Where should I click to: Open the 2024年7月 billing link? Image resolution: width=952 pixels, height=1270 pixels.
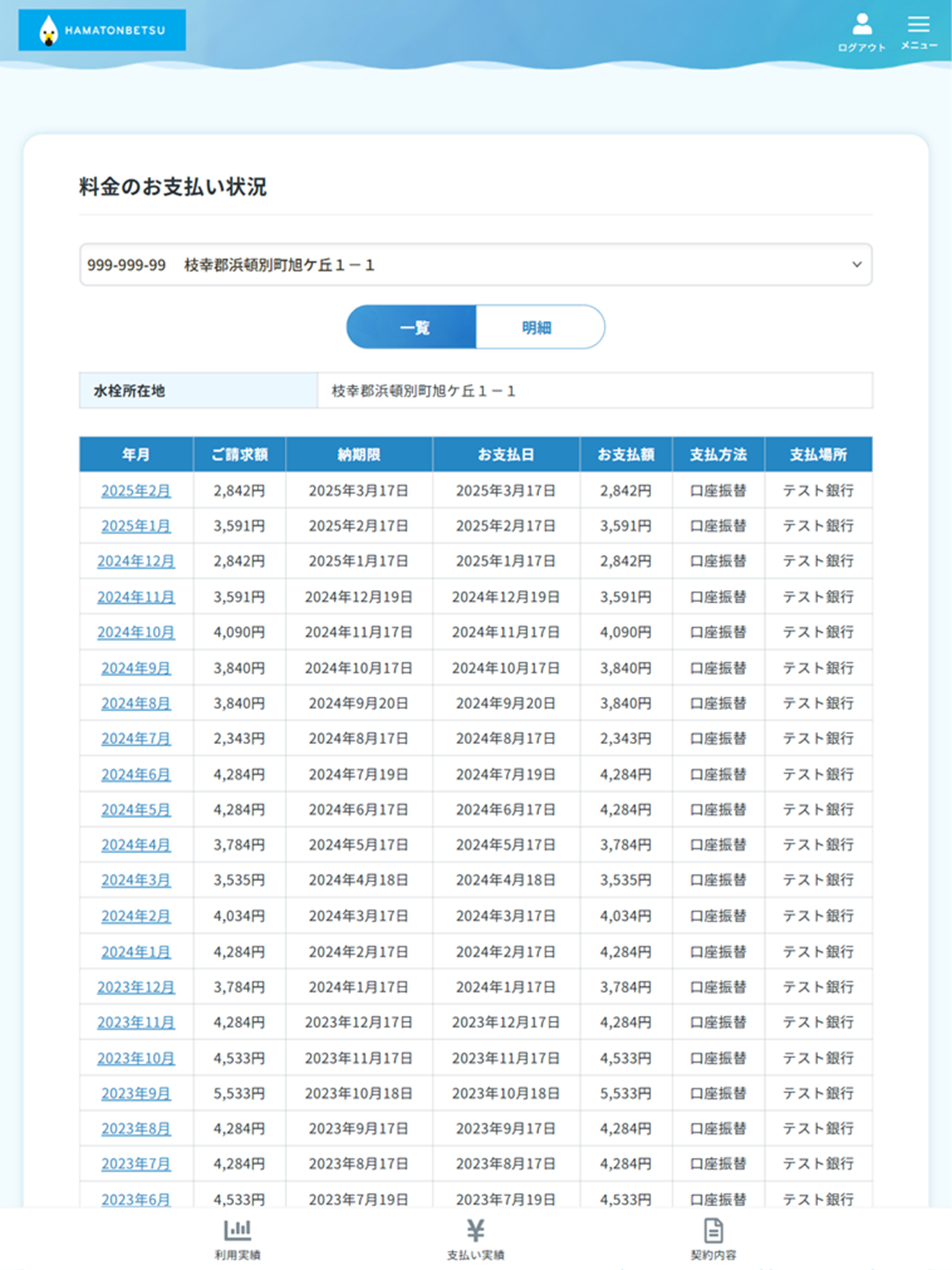coord(136,738)
